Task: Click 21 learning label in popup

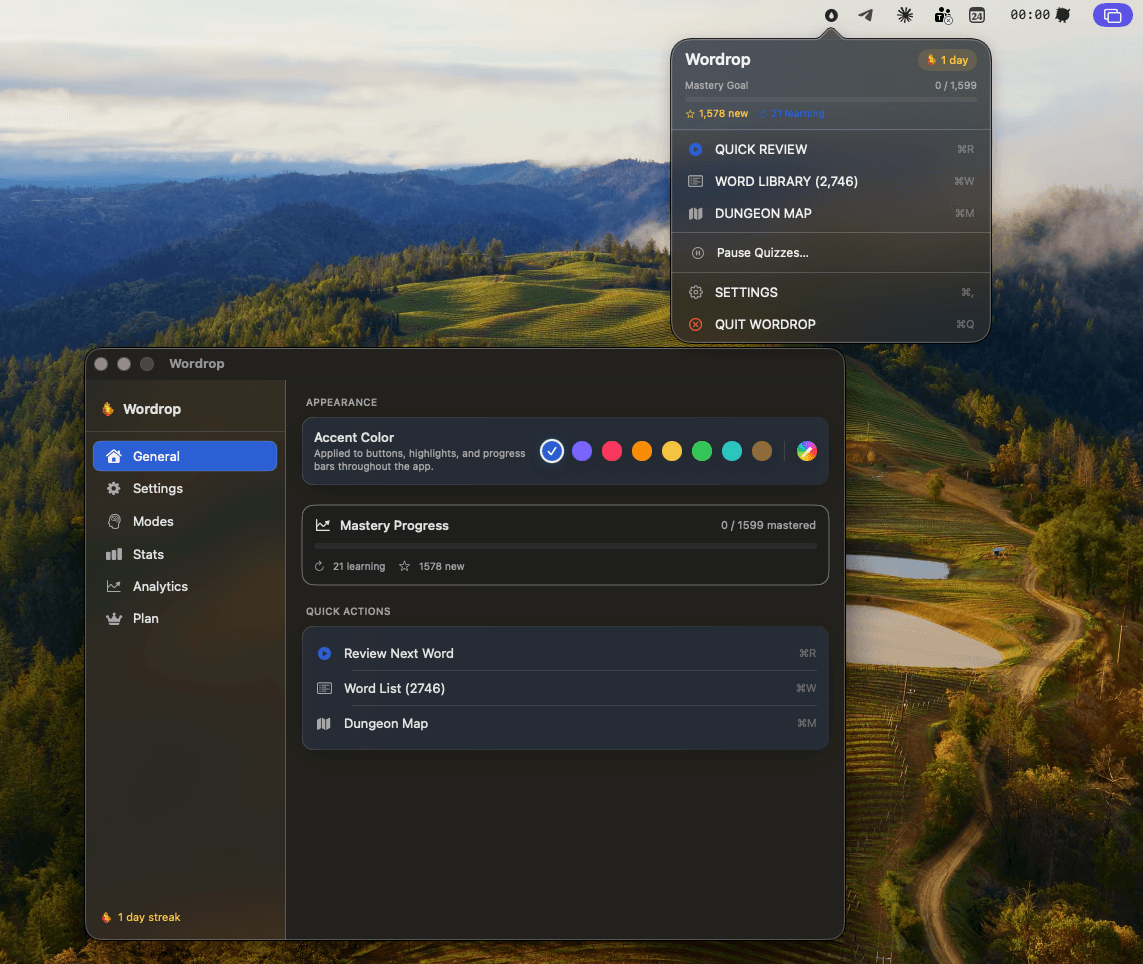Action: (797, 114)
